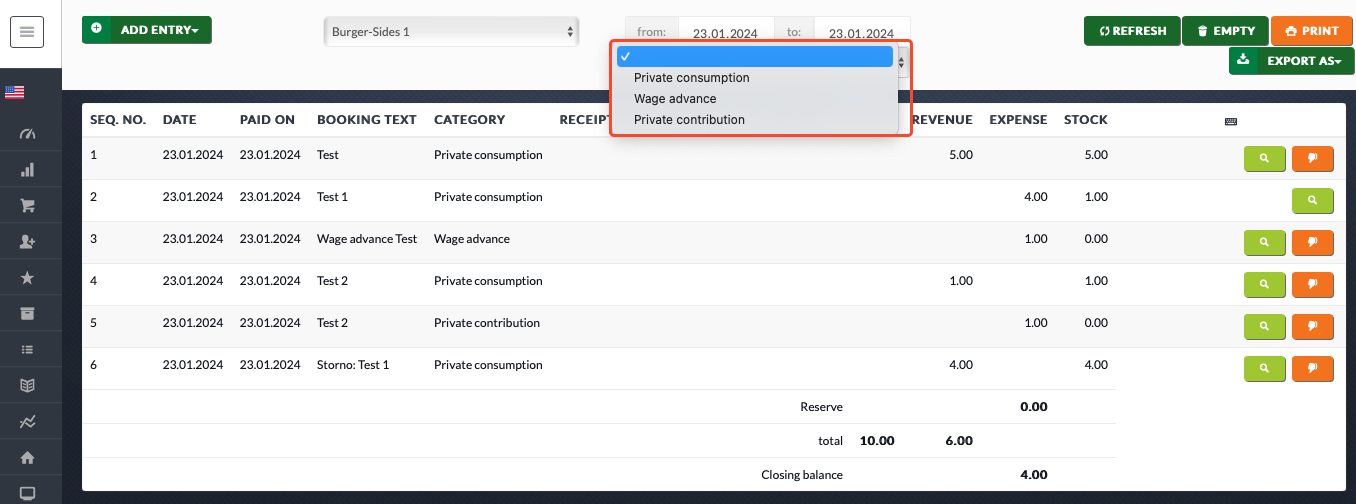Screen dimensions: 1356x504
Task: Click the Reserve label
Action: (822, 408)
